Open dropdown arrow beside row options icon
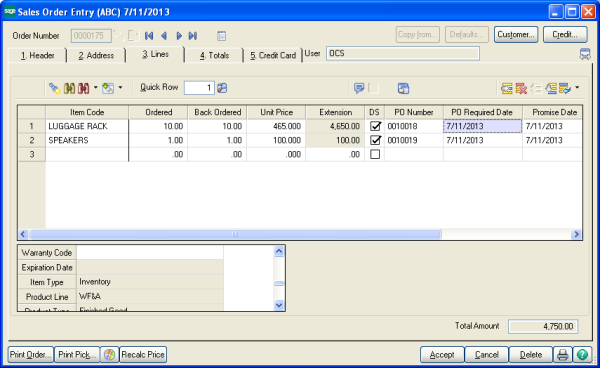The width and height of the screenshot is (600, 368). point(577,88)
